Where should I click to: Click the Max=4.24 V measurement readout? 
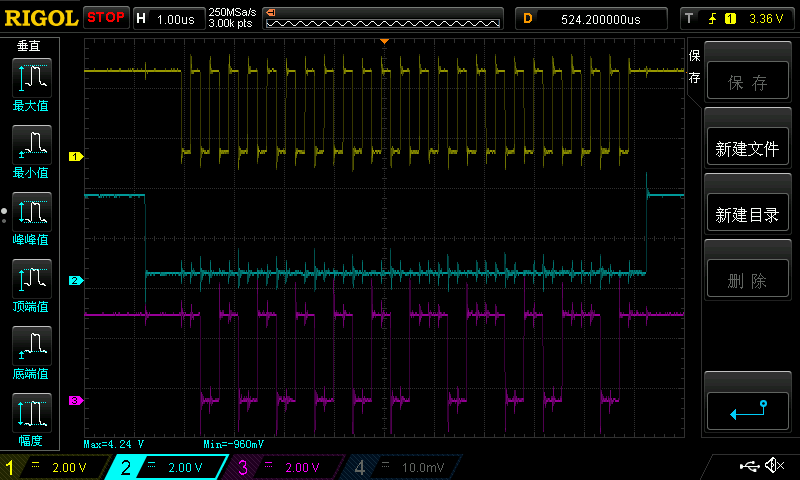(114, 444)
